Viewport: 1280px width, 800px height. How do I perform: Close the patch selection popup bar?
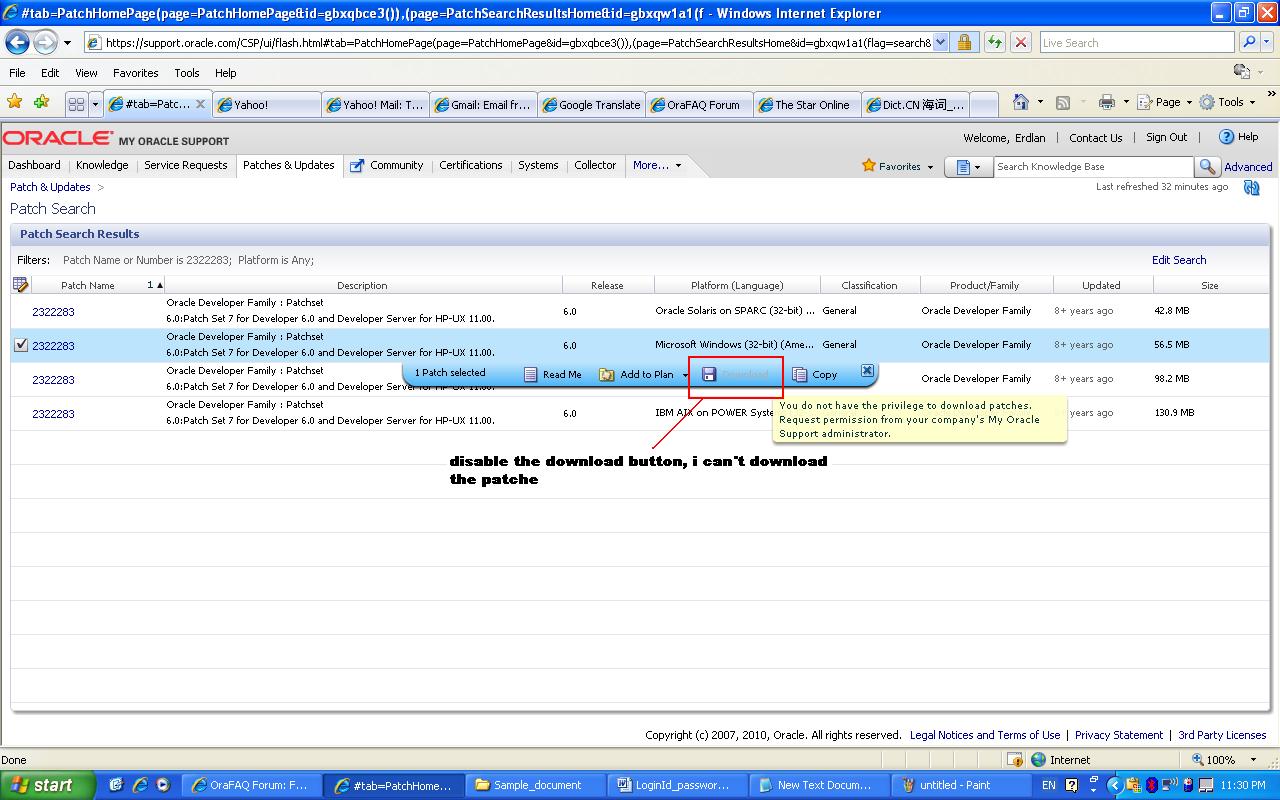point(867,370)
